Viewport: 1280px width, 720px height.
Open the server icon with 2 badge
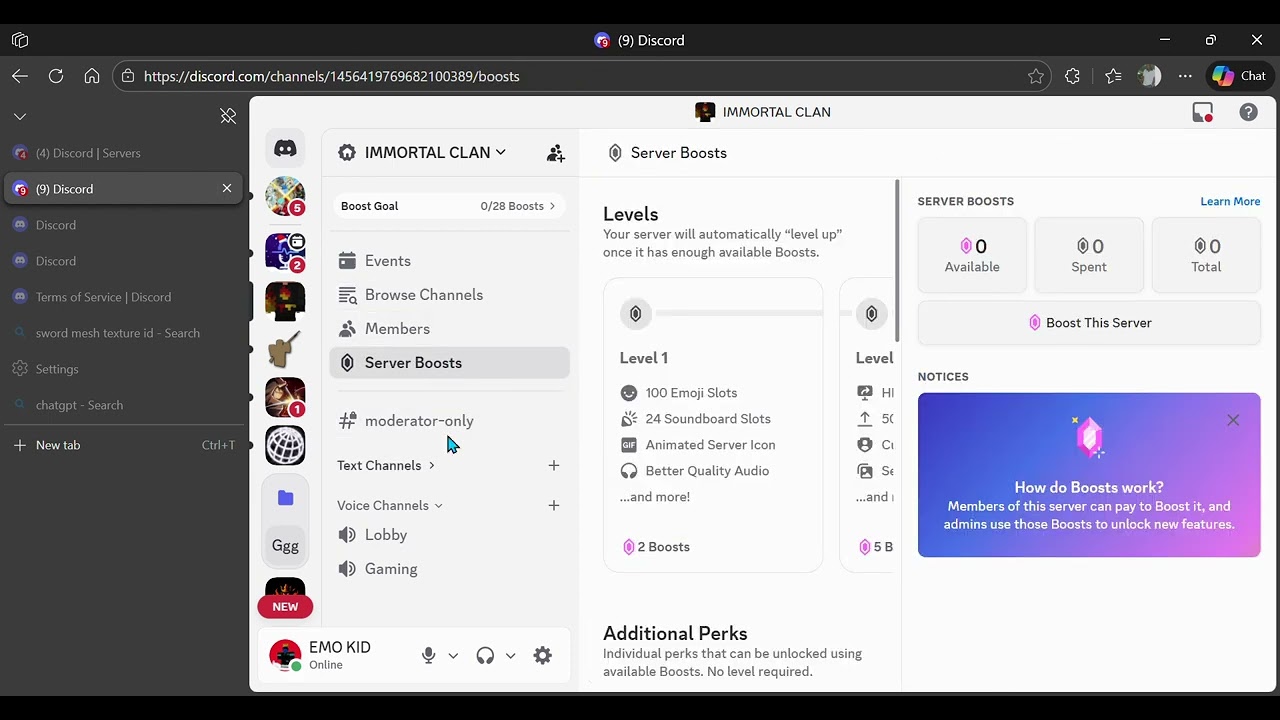285,252
